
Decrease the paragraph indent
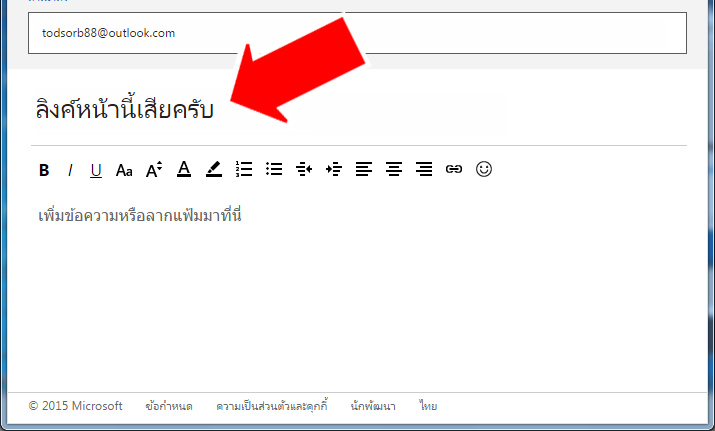[304, 169]
